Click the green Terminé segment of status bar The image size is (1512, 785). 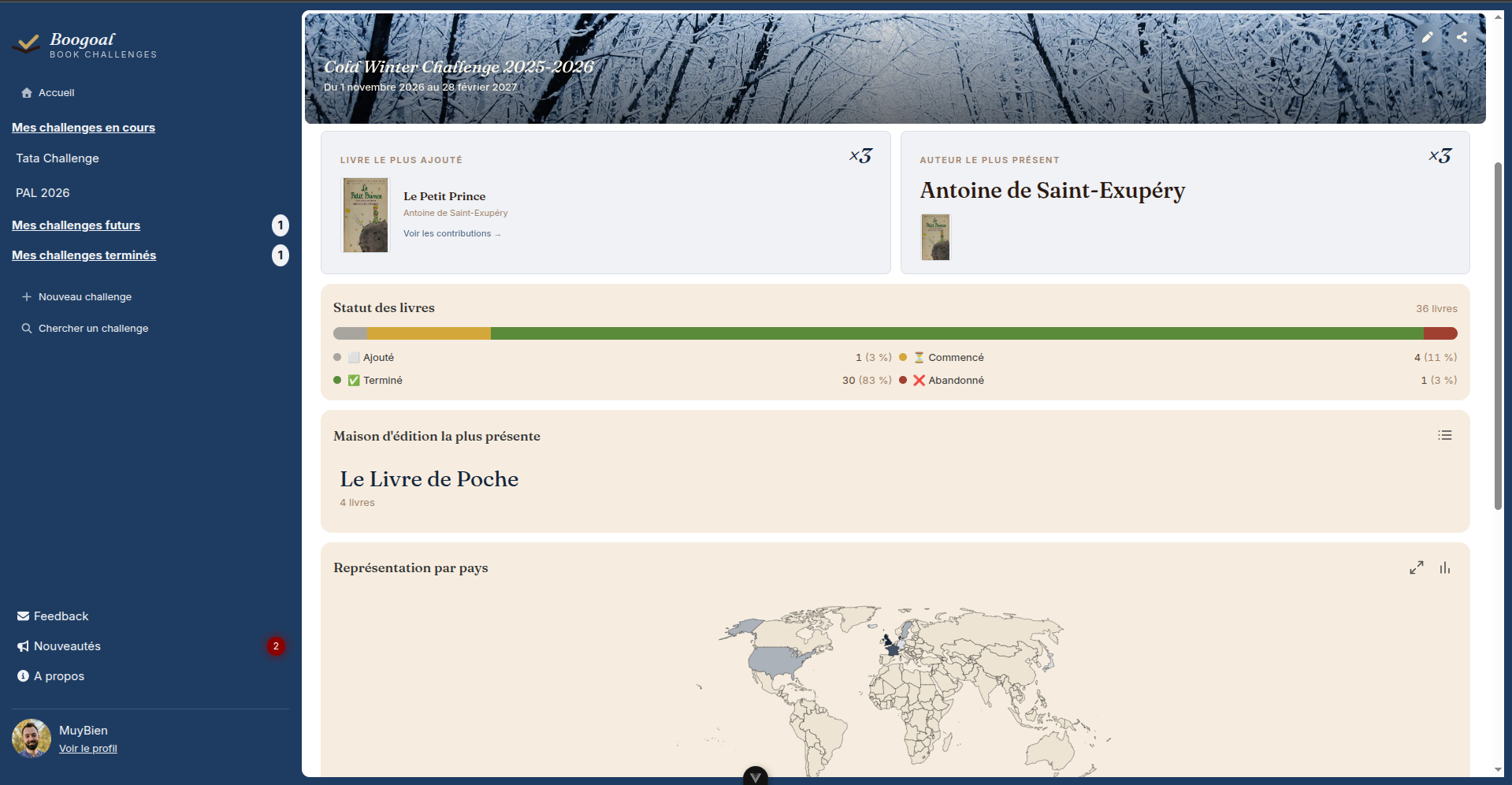click(957, 333)
